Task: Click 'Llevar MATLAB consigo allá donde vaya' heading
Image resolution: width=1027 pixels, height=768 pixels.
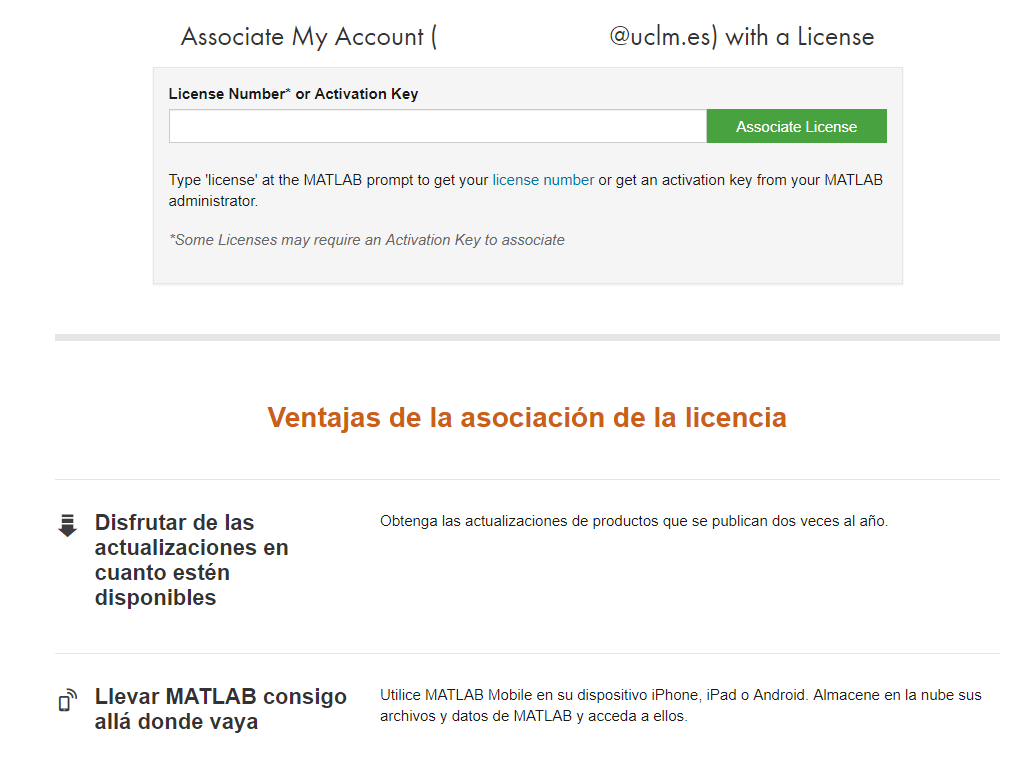Action: click(221, 708)
